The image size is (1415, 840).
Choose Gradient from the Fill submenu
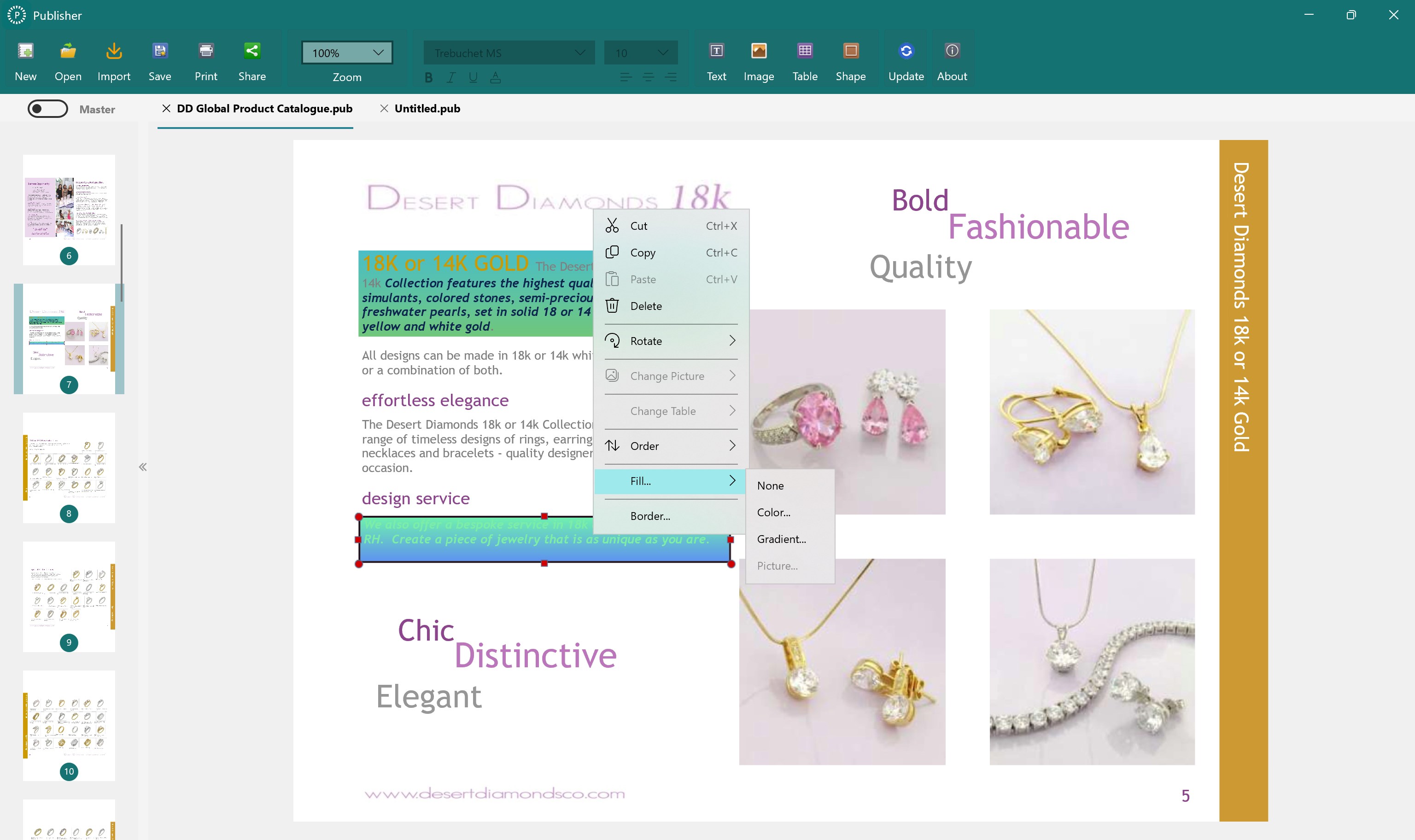tap(781, 539)
